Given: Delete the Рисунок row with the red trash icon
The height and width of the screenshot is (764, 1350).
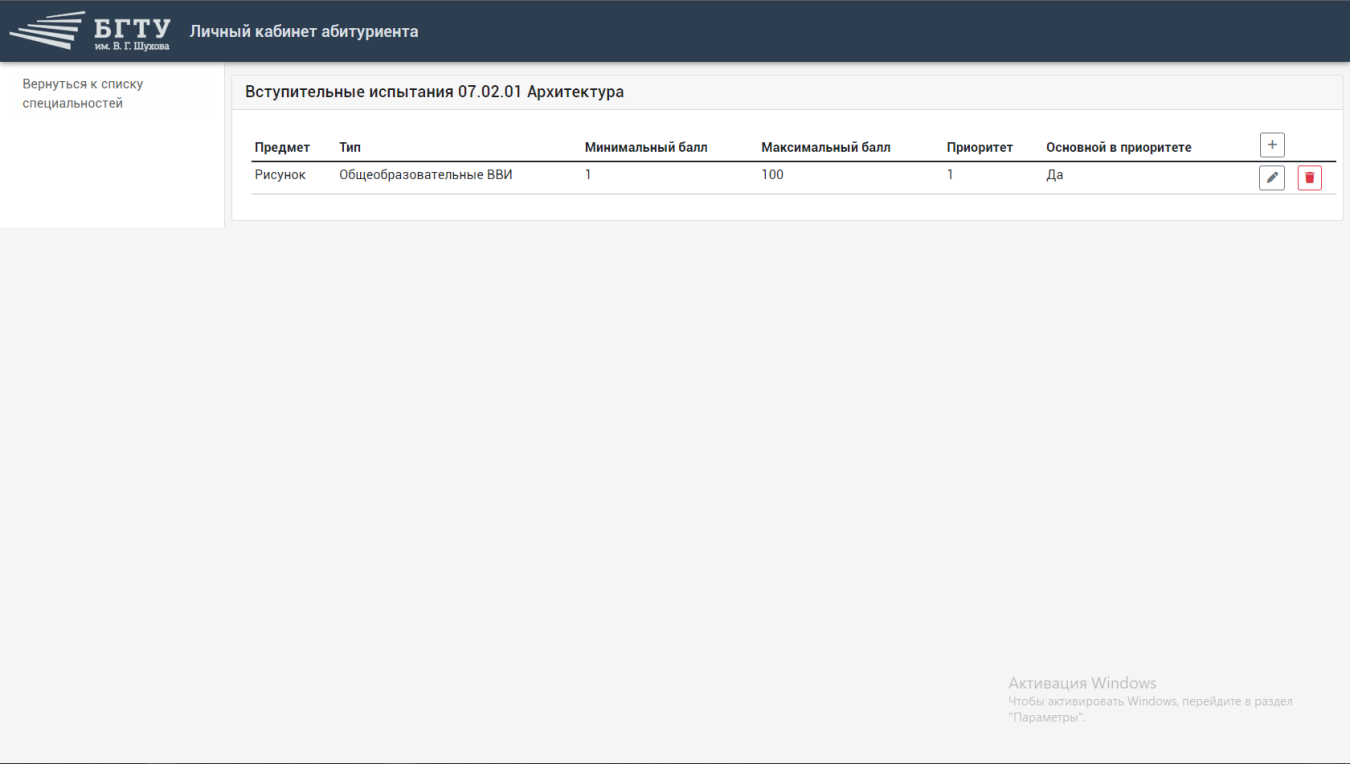Looking at the screenshot, I should (1310, 178).
